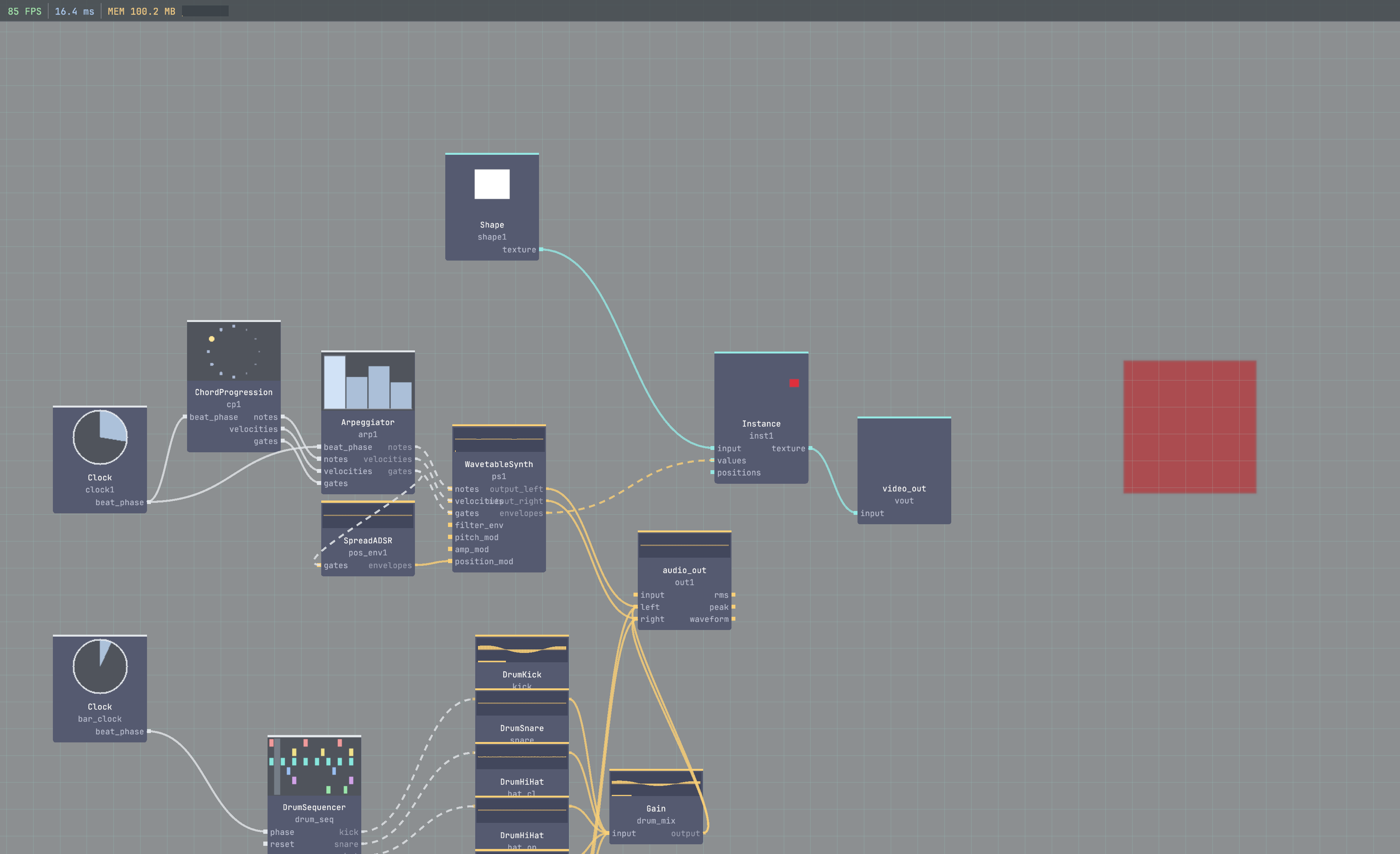Click the WavetableSynth envelopes output port

click(548, 513)
